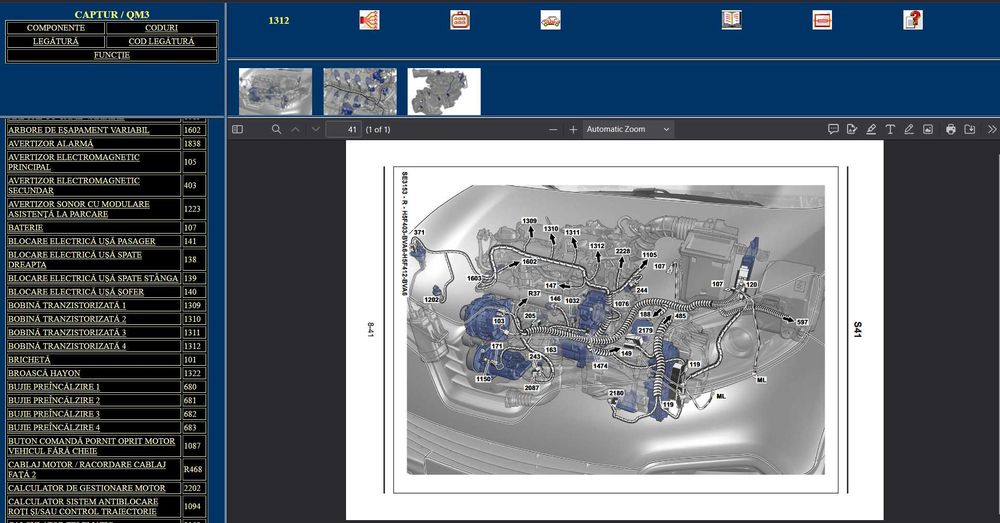The height and width of the screenshot is (523, 1000).
Task: Add a comment annotation in the PDF toolbar
Action: coord(833,129)
